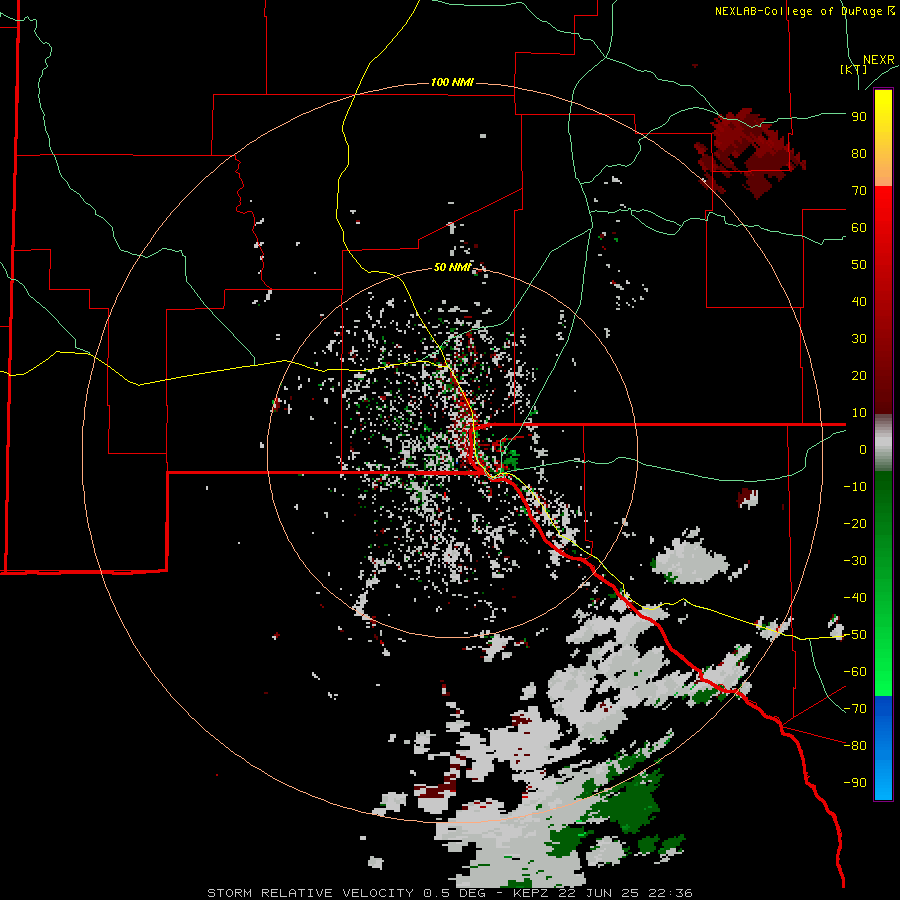Click the positive 50 scale value
The image size is (900, 900).
pos(859,265)
